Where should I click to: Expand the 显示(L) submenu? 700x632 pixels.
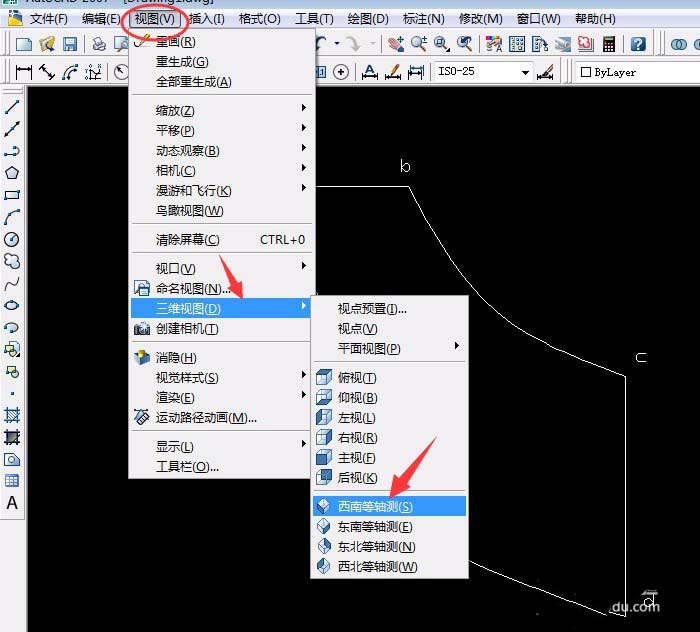(221, 446)
